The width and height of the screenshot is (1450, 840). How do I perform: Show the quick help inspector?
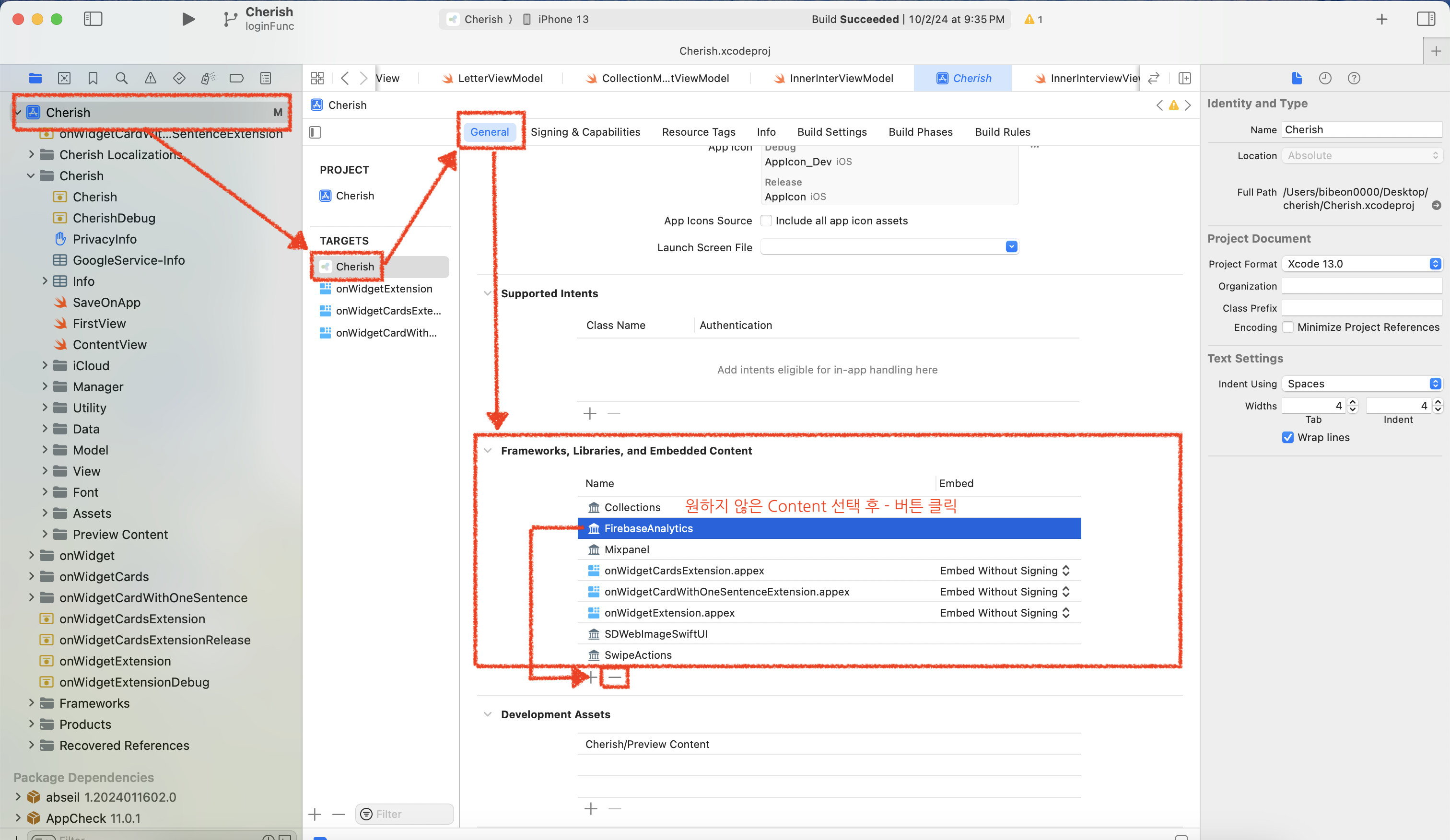coord(1354,78)
